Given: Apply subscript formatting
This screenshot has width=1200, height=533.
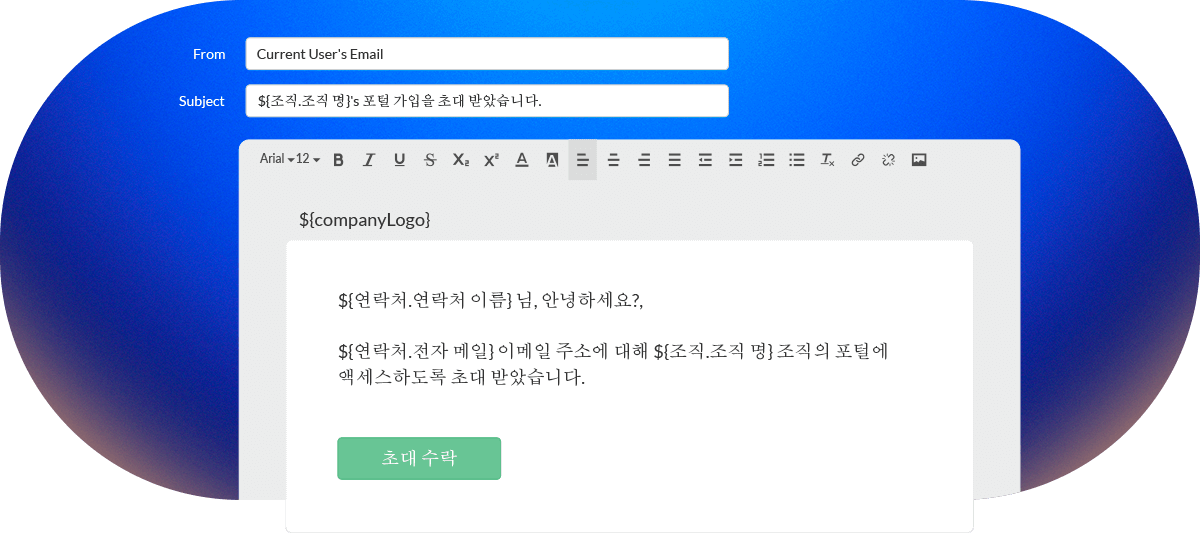Looking at the screenshot, I should click(460, 160).
